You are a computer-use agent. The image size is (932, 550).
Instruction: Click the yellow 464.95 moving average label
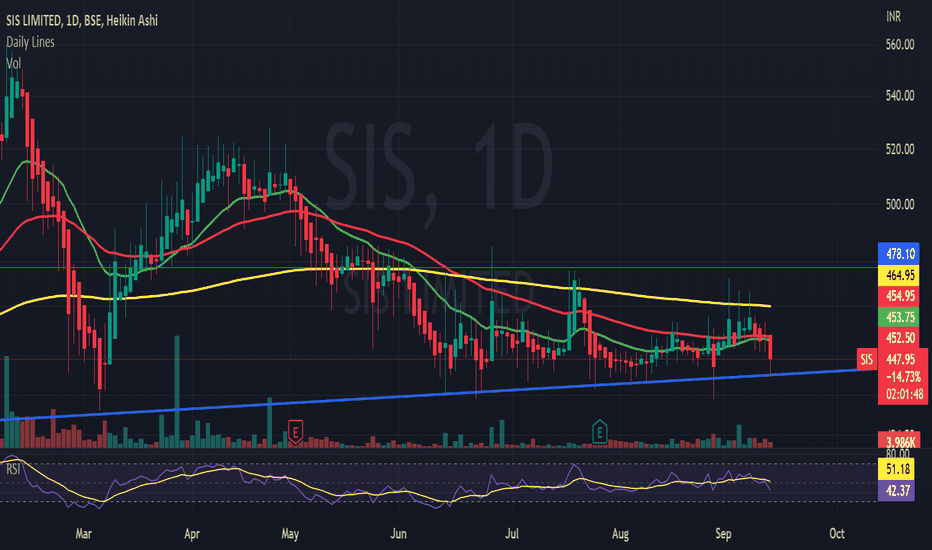click(x=898, y=275)
